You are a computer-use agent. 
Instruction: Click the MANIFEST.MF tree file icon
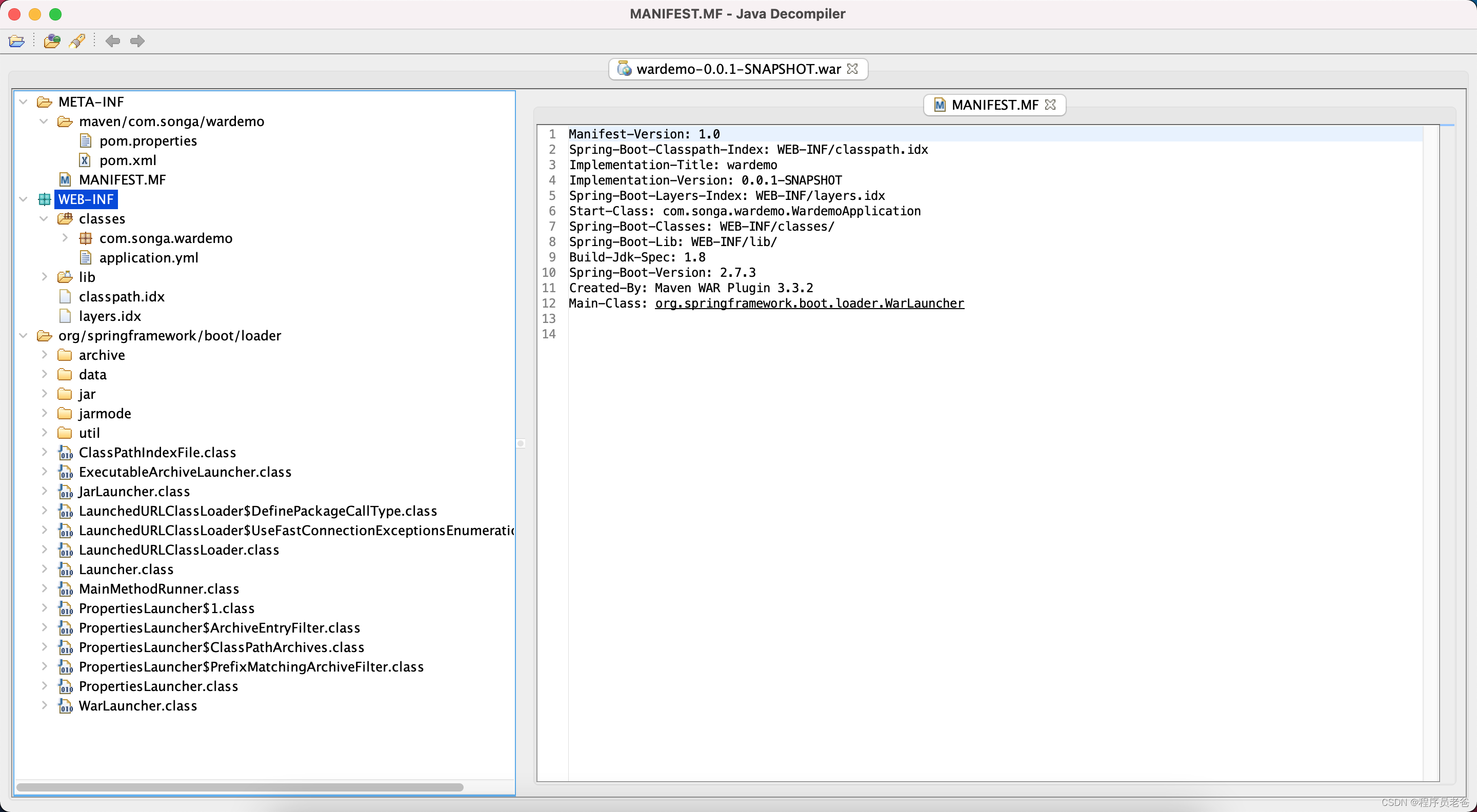coord(65,180)
